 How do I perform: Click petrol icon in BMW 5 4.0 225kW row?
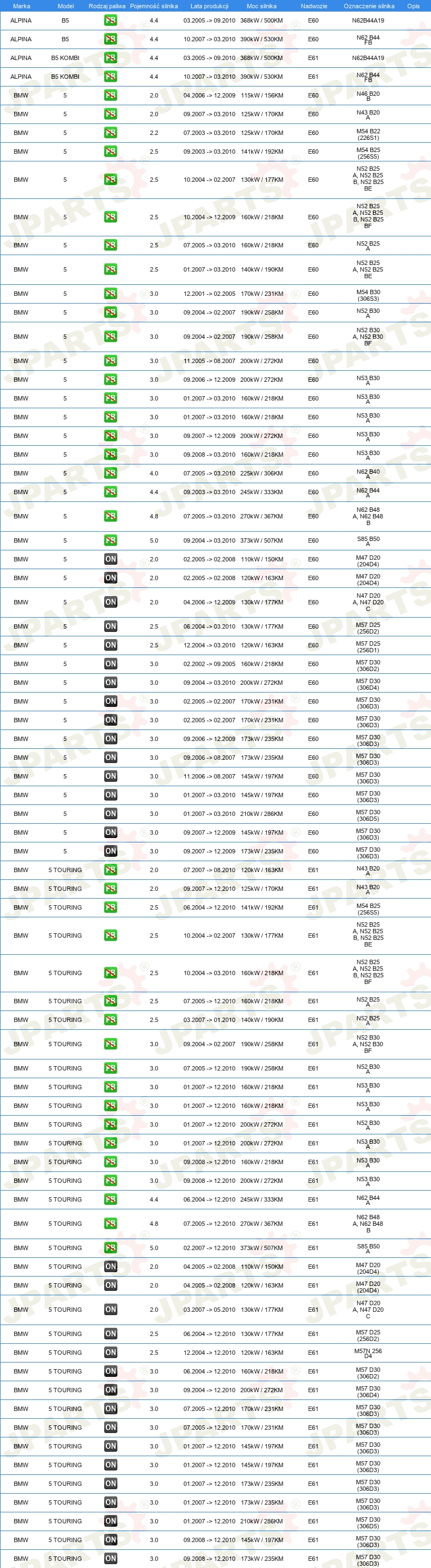click(x=110, y=473)
